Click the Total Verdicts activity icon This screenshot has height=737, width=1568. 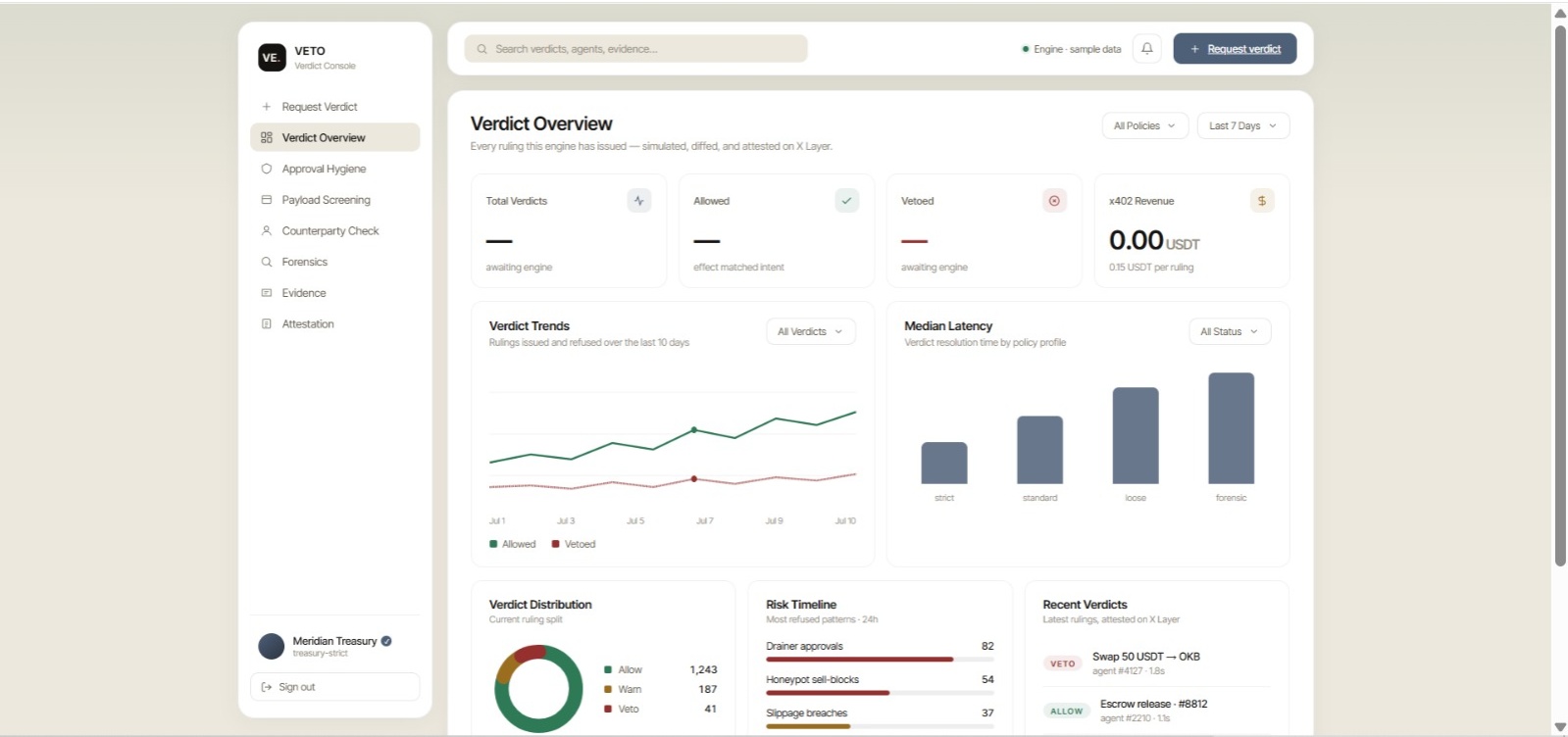click(638, 201)
